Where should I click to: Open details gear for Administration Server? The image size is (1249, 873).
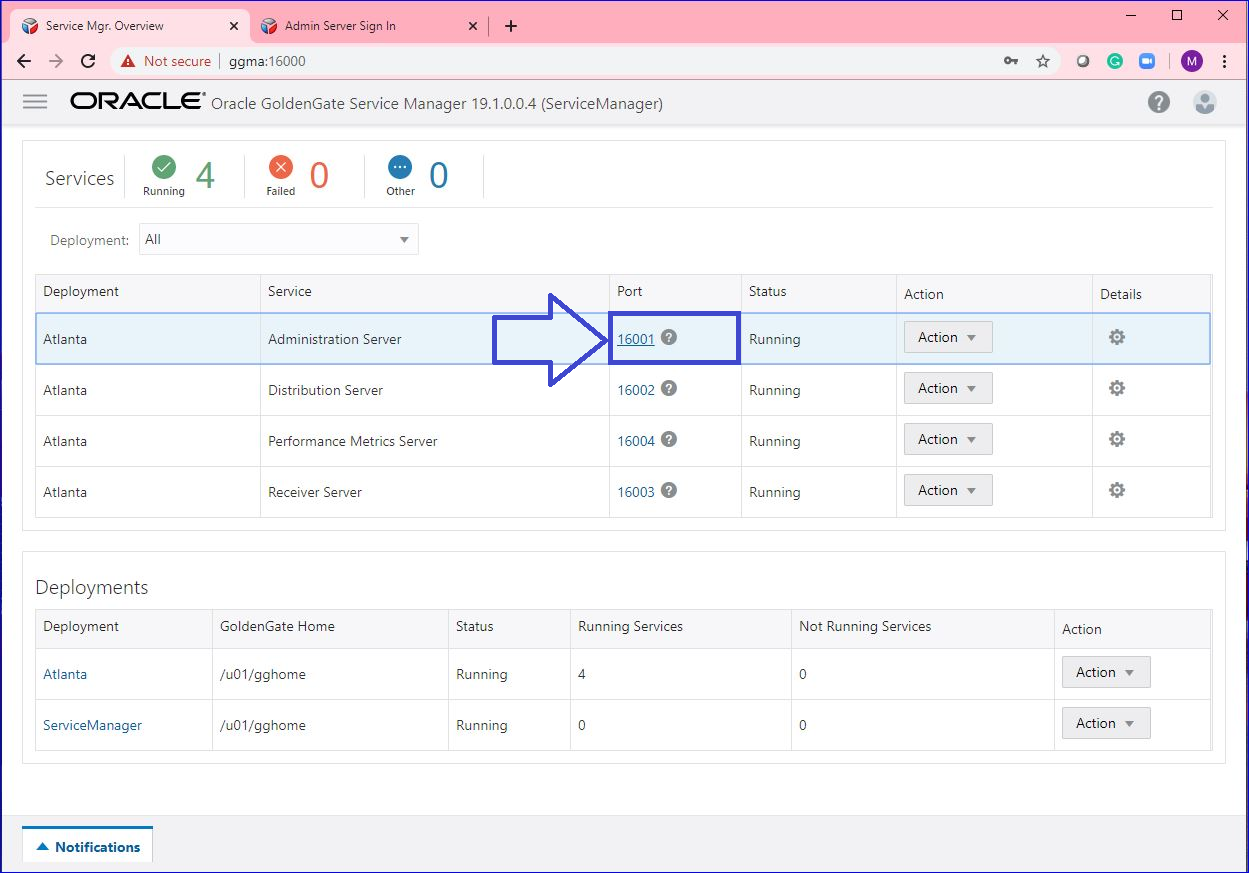[x=1117, y=337]
